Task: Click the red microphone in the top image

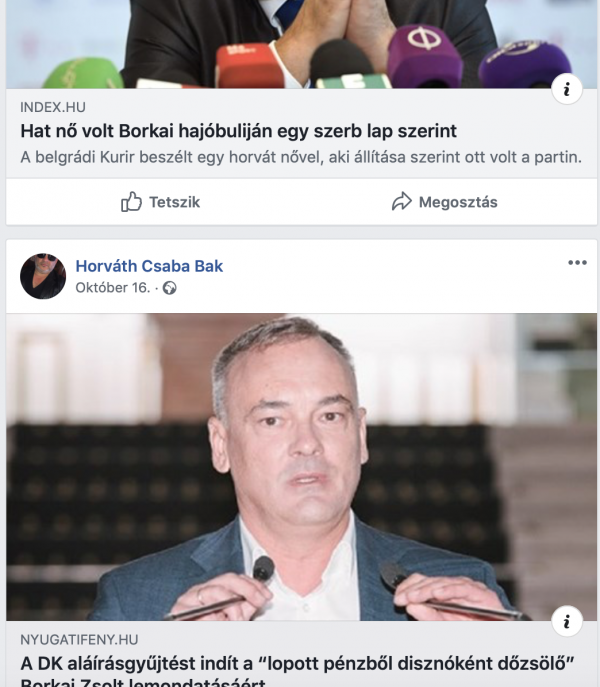Action: [249, 66]
